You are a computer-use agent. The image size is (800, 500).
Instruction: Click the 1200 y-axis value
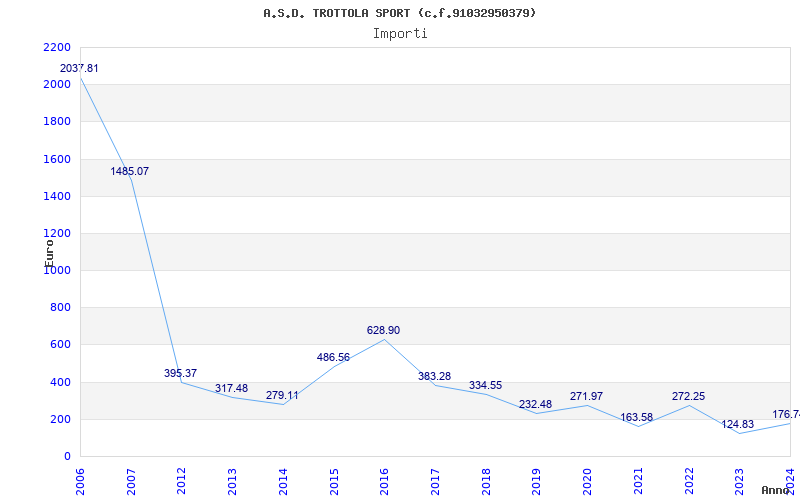pos(57,233)
